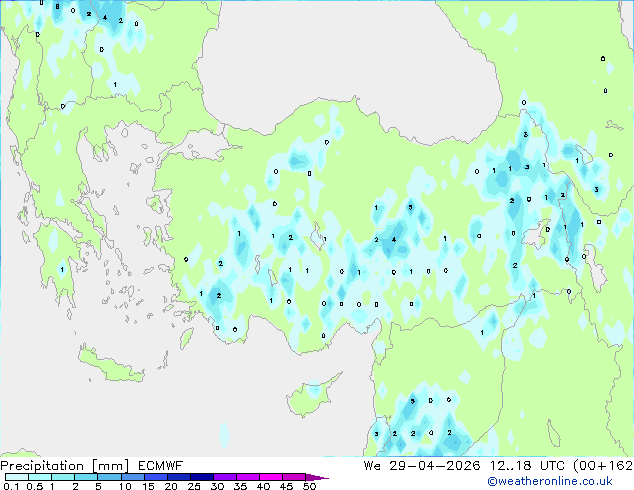
Task: Click the '(00+162' forecast offset text
Action: [603, 466]
